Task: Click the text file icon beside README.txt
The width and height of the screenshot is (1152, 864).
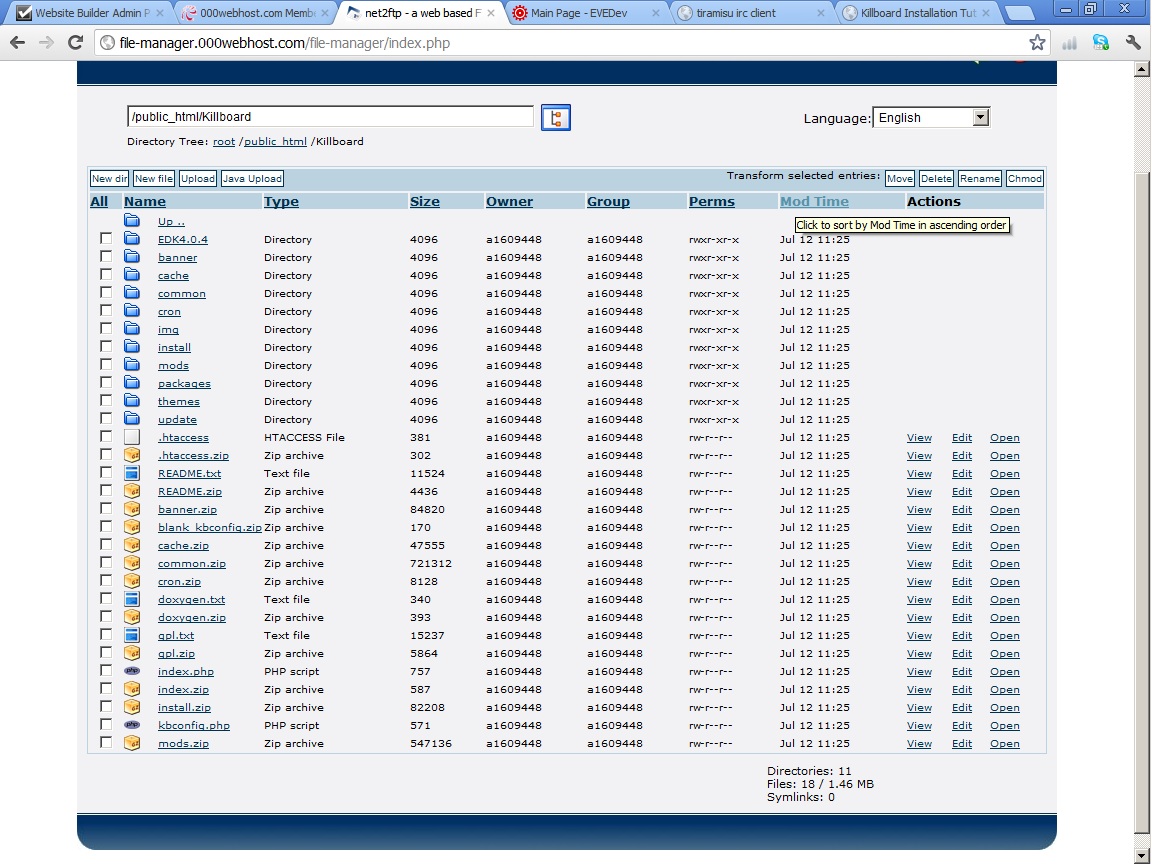Action: pos(132,473)
